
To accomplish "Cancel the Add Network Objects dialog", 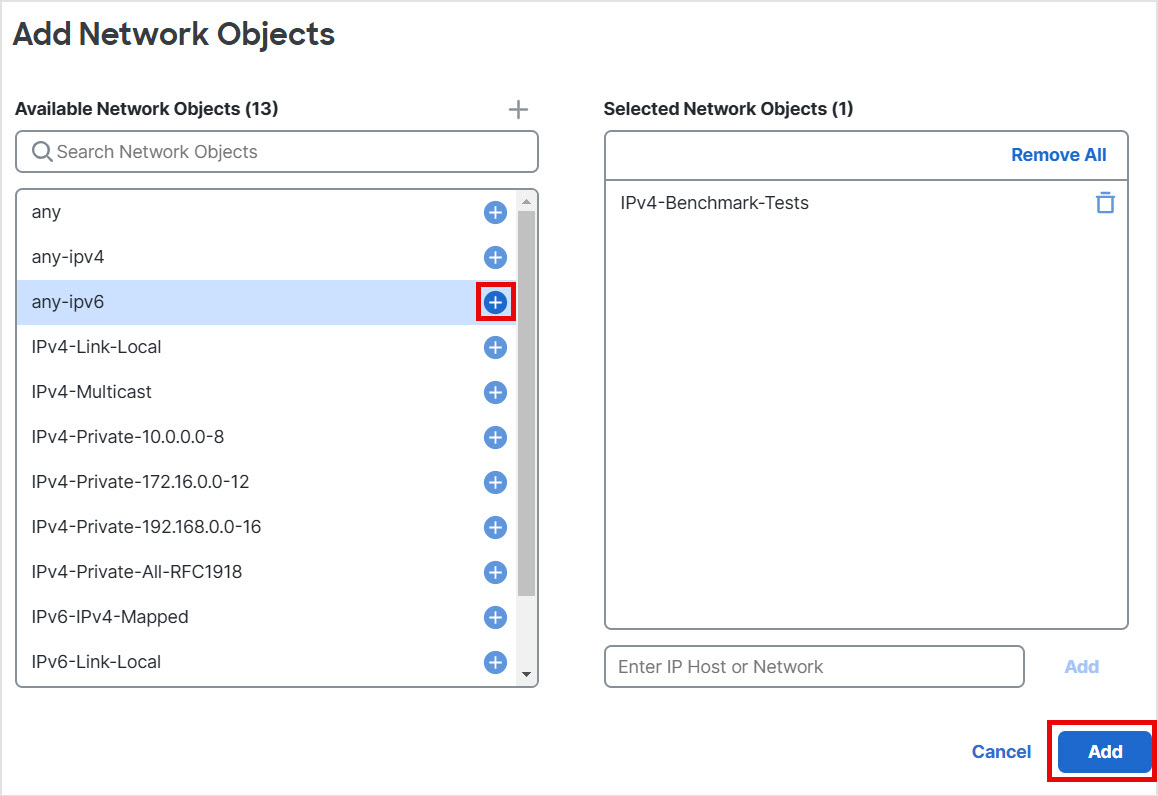I will coord(1001,751).
